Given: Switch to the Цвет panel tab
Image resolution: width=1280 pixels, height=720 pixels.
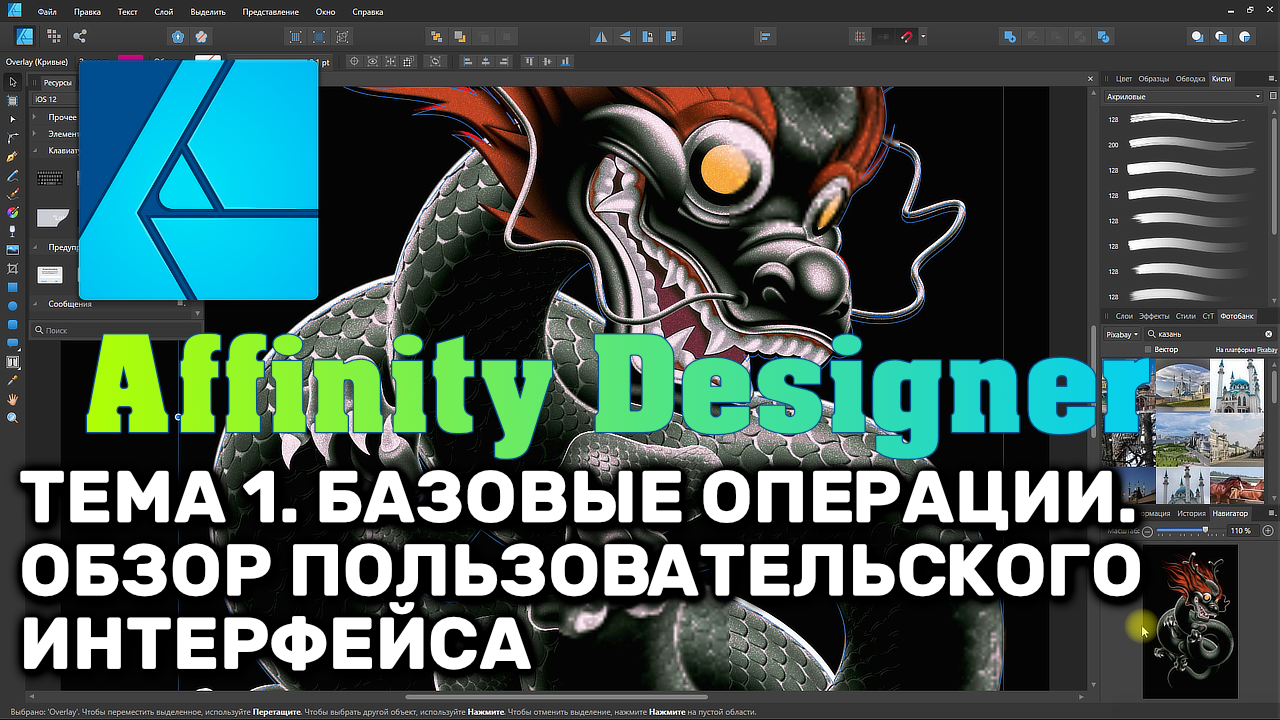Looking at the screenshot, I should coord(1124,78).
